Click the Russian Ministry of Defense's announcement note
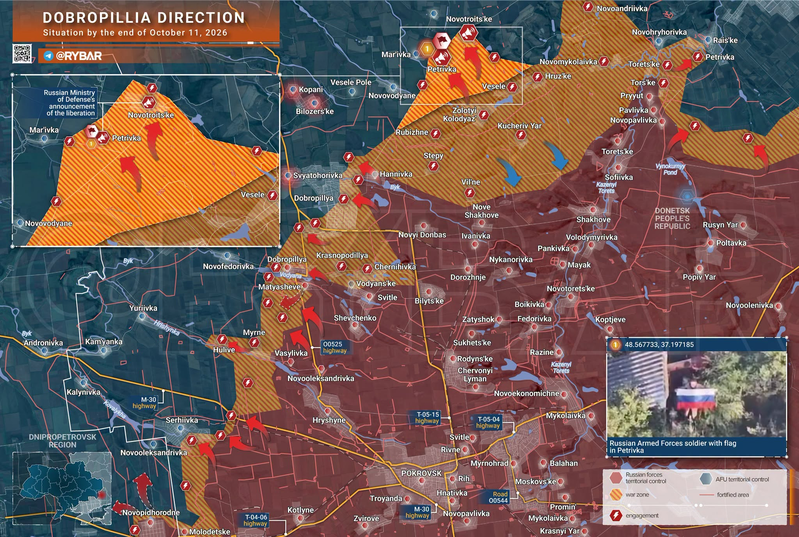This screenshot has height=537, width=799. [70, 103]
